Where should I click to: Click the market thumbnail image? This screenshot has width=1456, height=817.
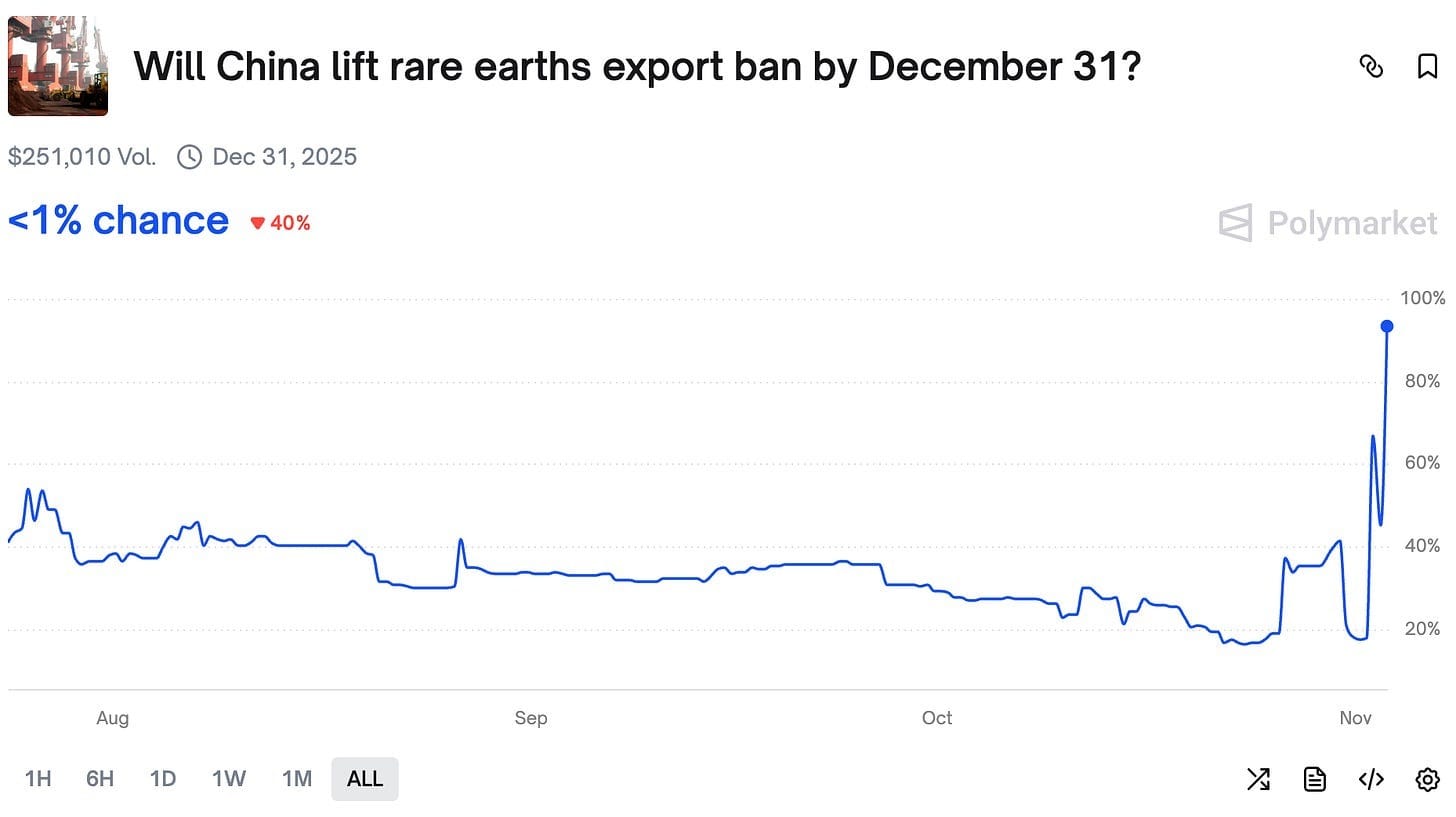tap(58, 66)
